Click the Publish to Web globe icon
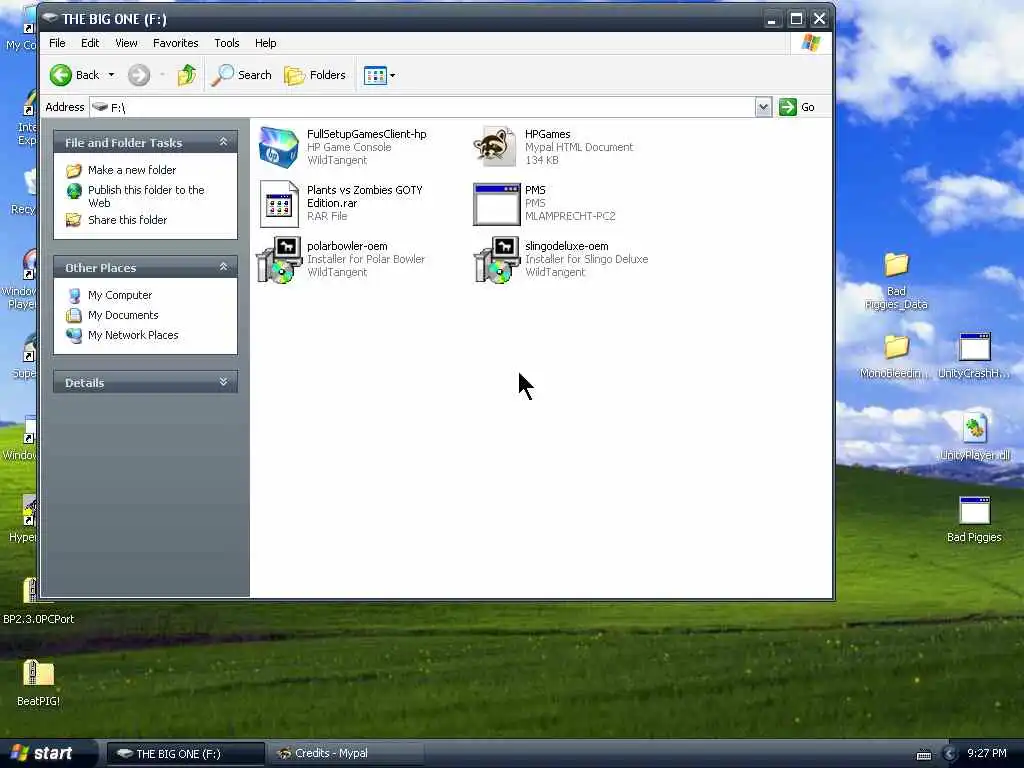The image size is (1024, 768). click(74, 191)
